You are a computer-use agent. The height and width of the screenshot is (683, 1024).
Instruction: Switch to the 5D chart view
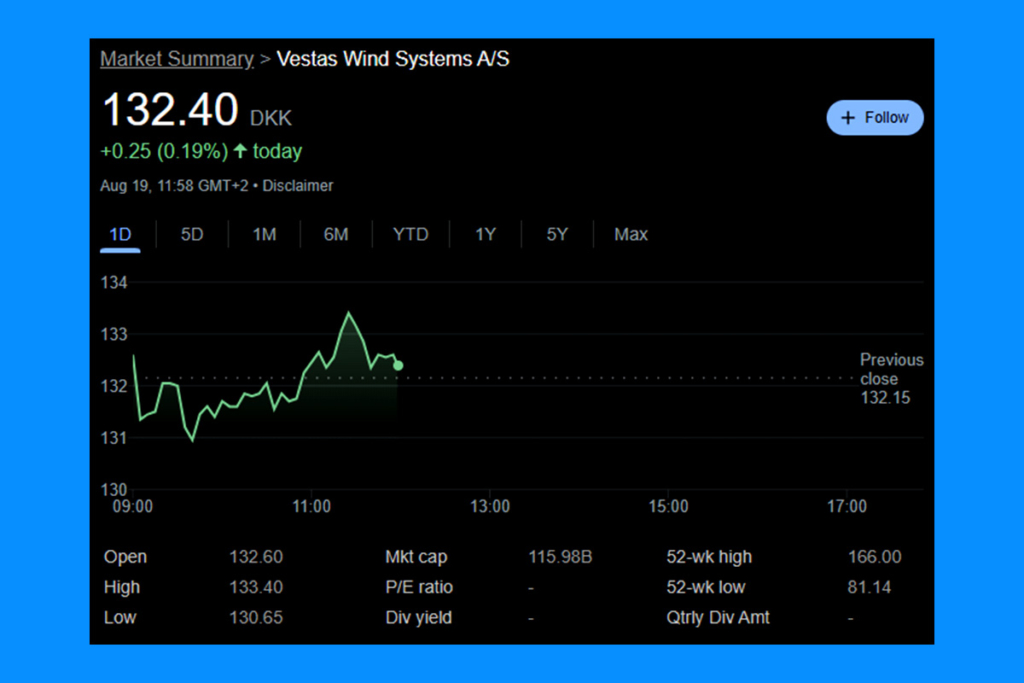pyautogui.click(x=192, y=234)
